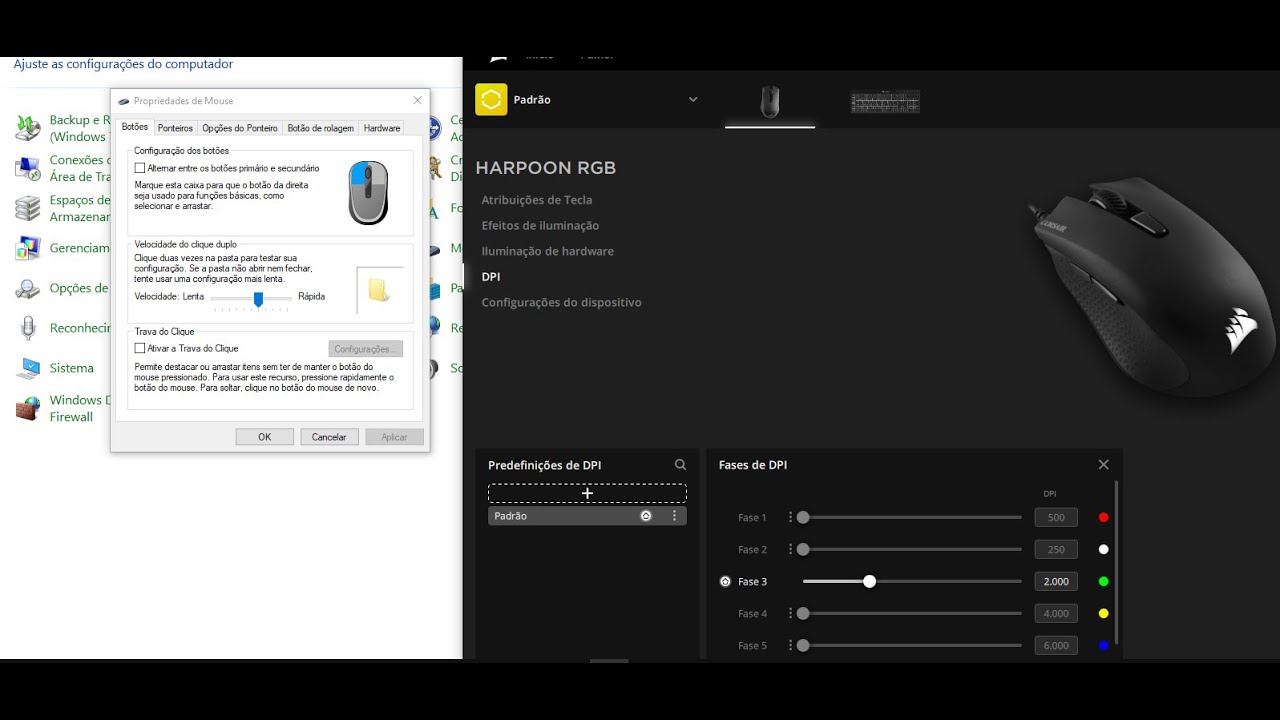Click the Backup e Restauração control panel icon
Viewport: 1280px width, 720px height.
pyautogui.click(x=28, y=127)
